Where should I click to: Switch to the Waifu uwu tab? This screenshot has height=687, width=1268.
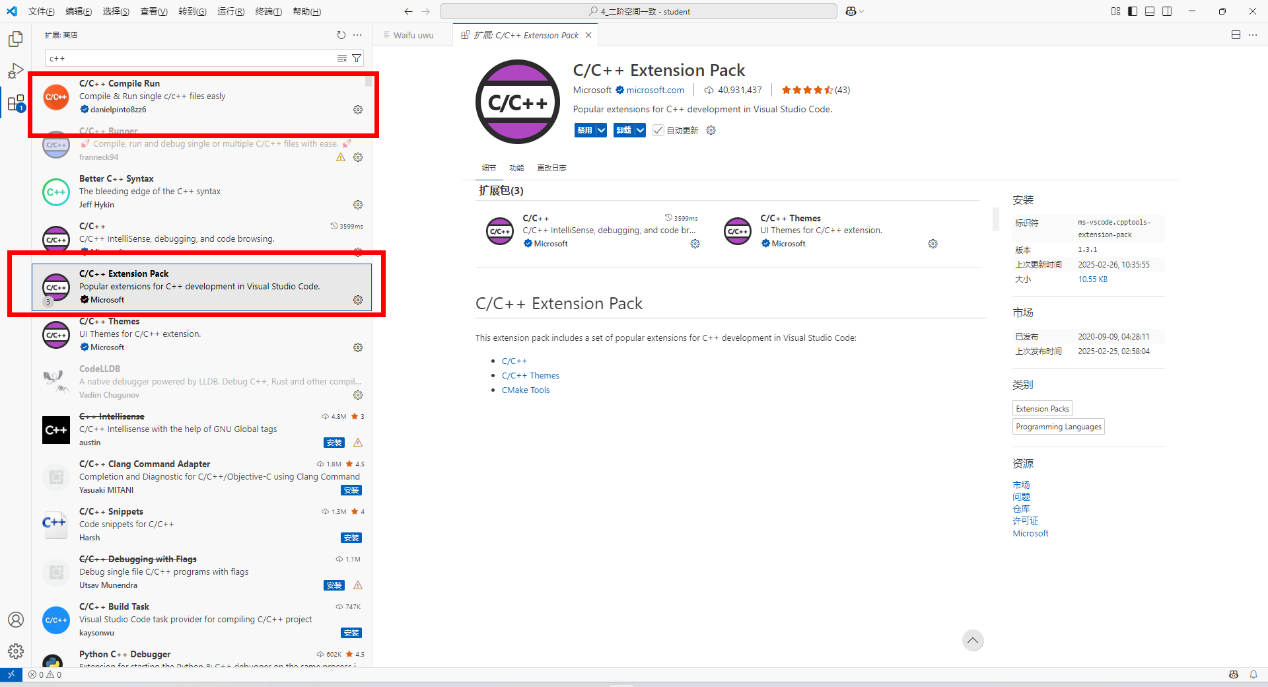point(412,35)
